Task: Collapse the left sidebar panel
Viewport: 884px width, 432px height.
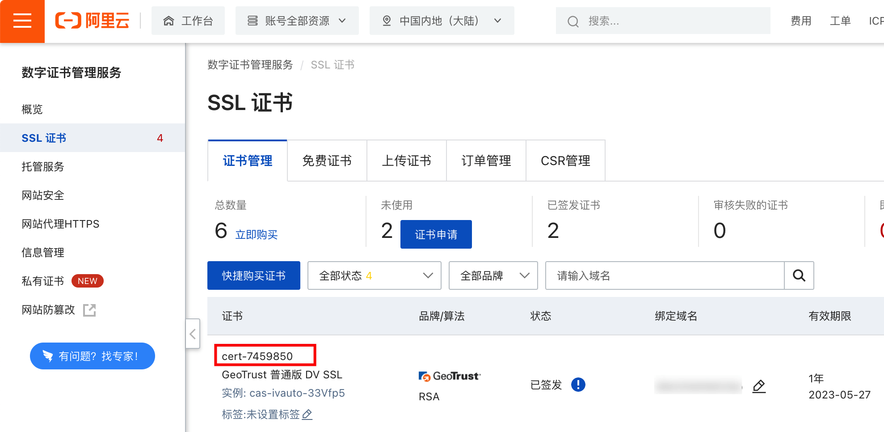Action: click(192, 333)
